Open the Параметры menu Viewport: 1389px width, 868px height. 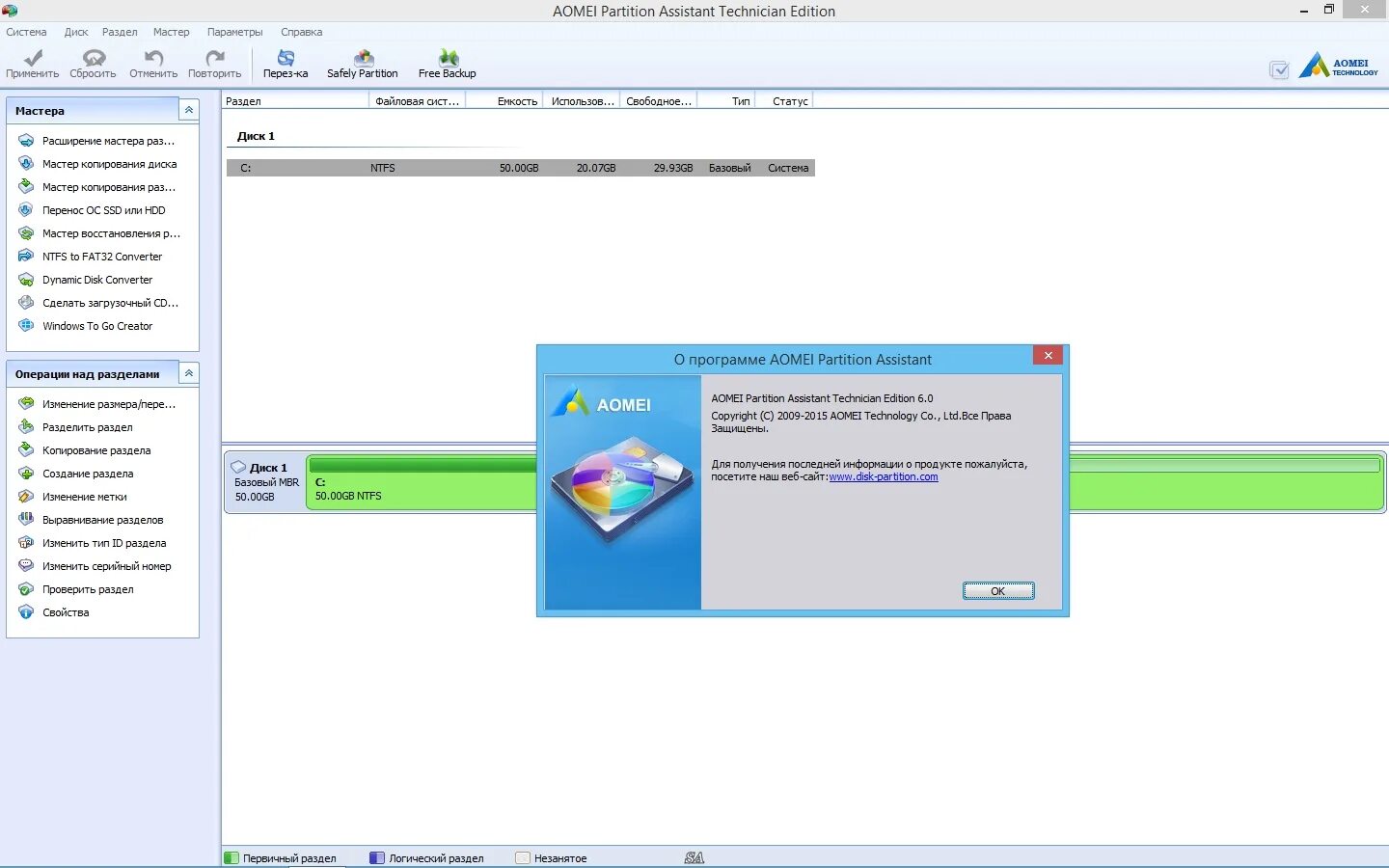(234, 32)
